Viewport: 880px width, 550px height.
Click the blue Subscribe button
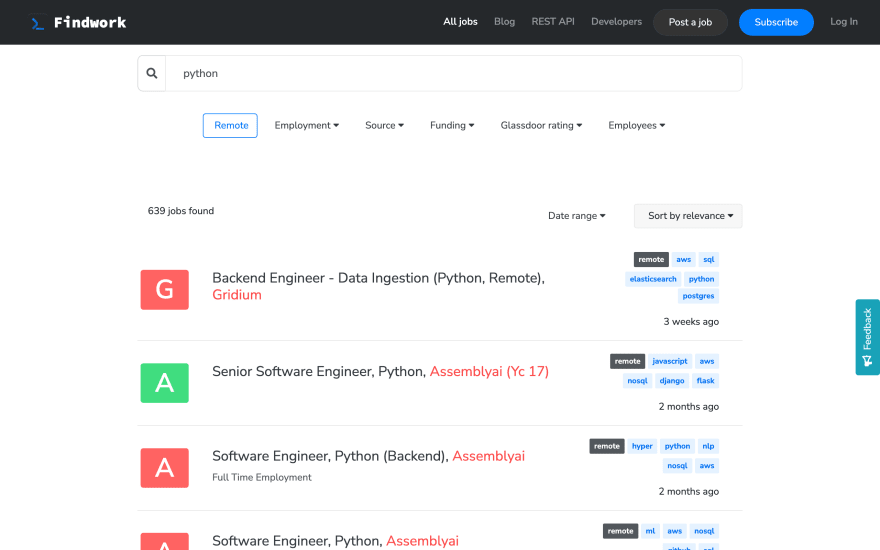pyautogui.click(x=776, y=22)
